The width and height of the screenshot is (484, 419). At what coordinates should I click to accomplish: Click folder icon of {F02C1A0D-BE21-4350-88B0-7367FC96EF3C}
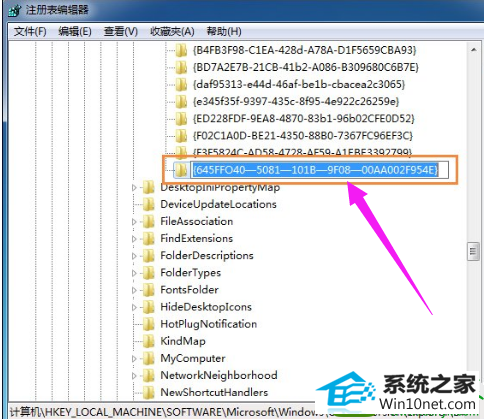tap(181, 136)
